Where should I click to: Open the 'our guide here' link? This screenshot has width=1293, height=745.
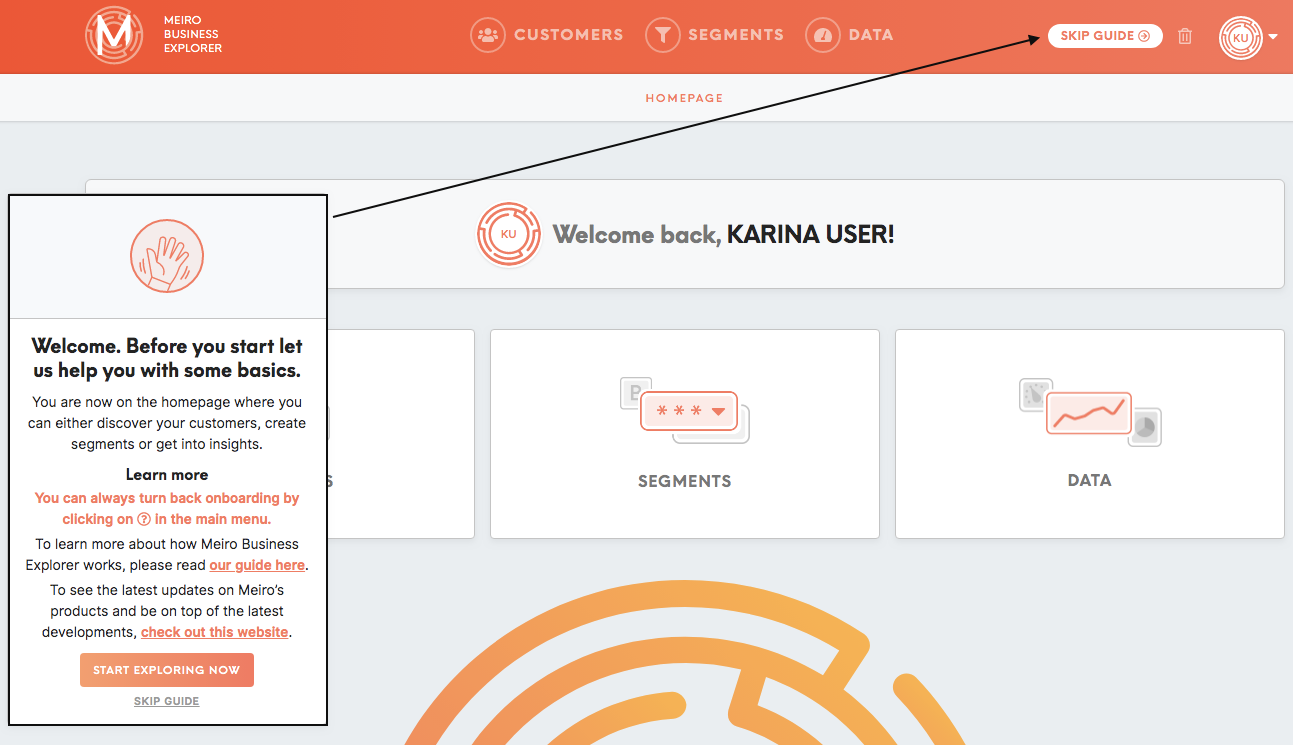257,565
